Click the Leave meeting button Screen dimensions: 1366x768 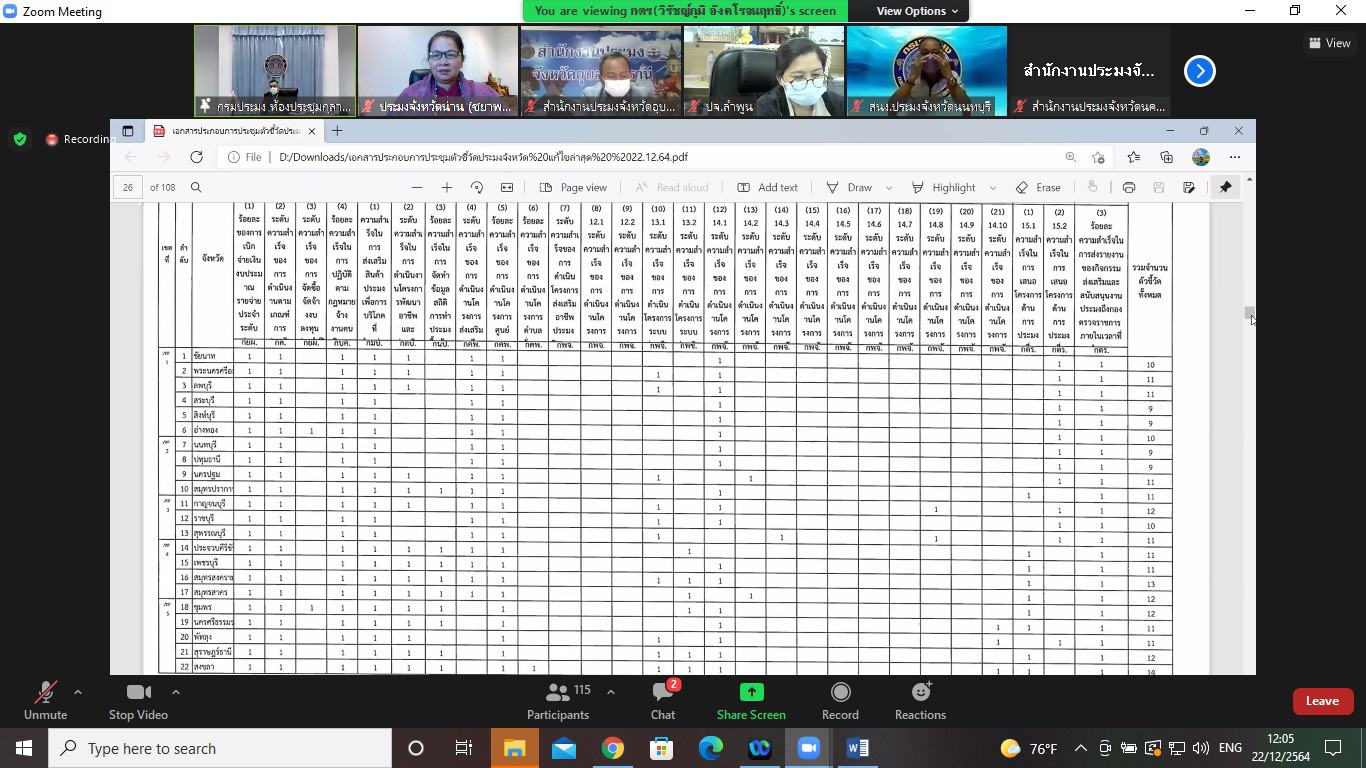tap(1321, 701)
